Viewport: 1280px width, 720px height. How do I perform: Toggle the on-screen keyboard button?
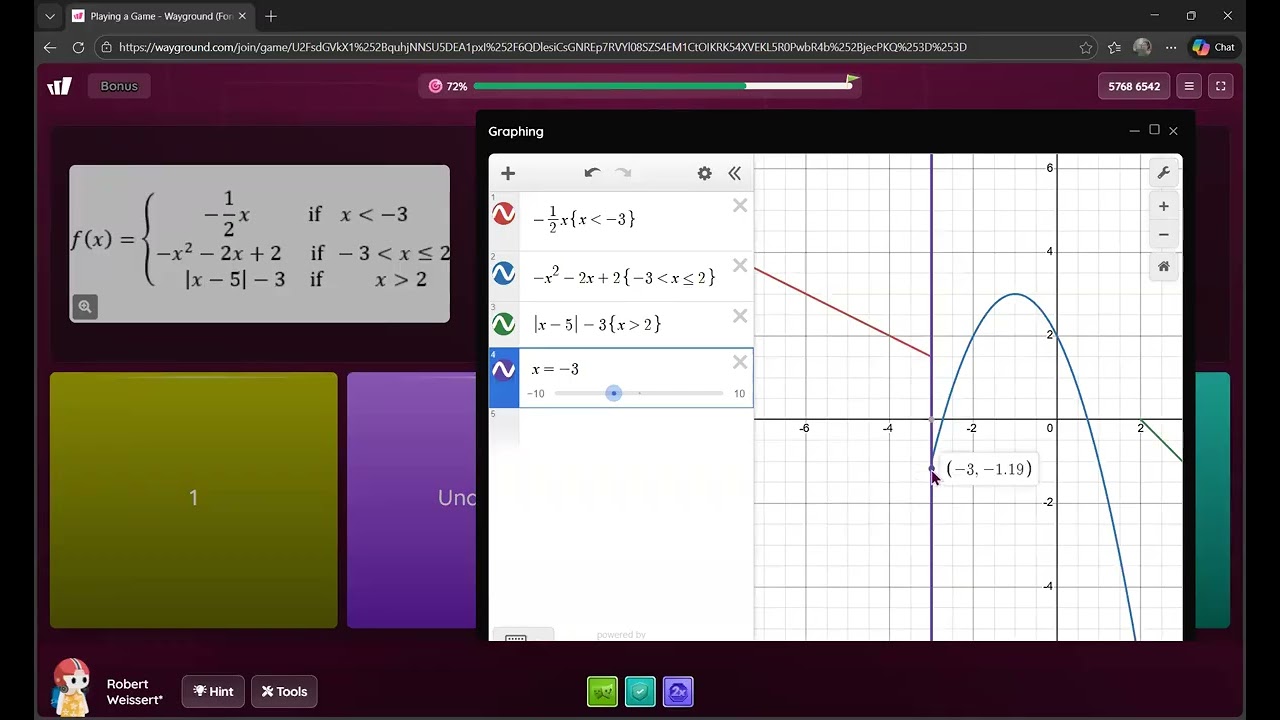coord(516,636)
